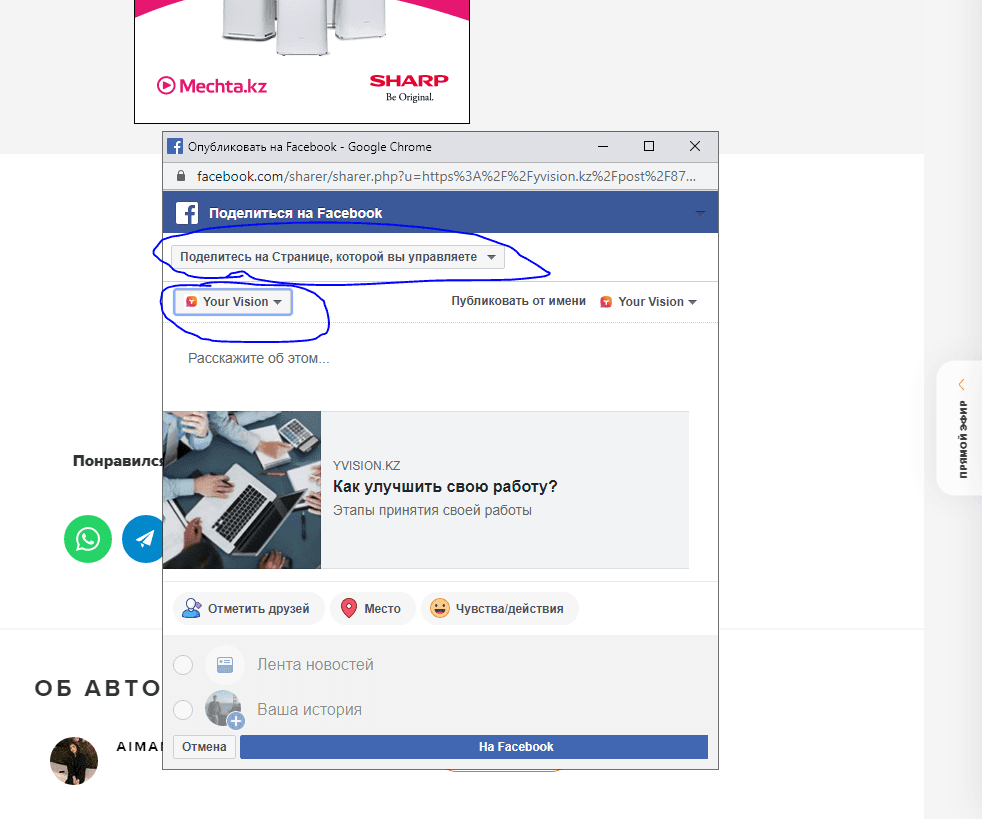982x819 pixels.
Task: Open 'Публиковать от имени' Your Vision dropdown
Action: (649, 302)
